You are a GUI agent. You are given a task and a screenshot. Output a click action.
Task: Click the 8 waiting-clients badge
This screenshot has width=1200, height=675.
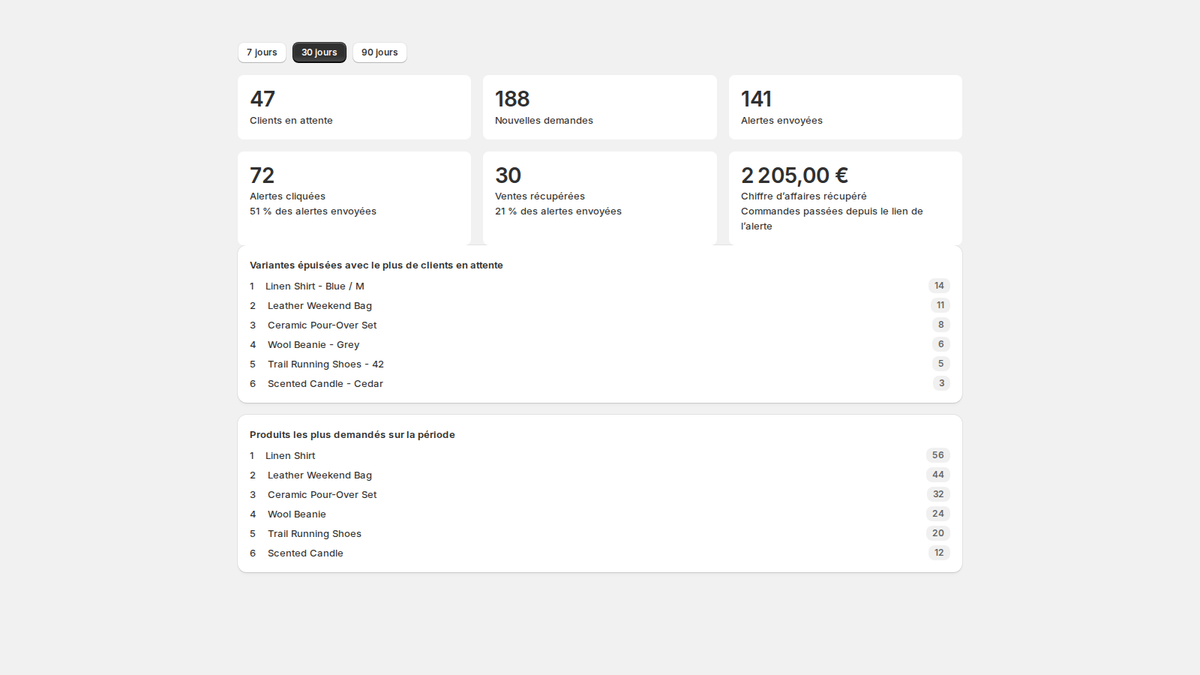pos(941,325)
